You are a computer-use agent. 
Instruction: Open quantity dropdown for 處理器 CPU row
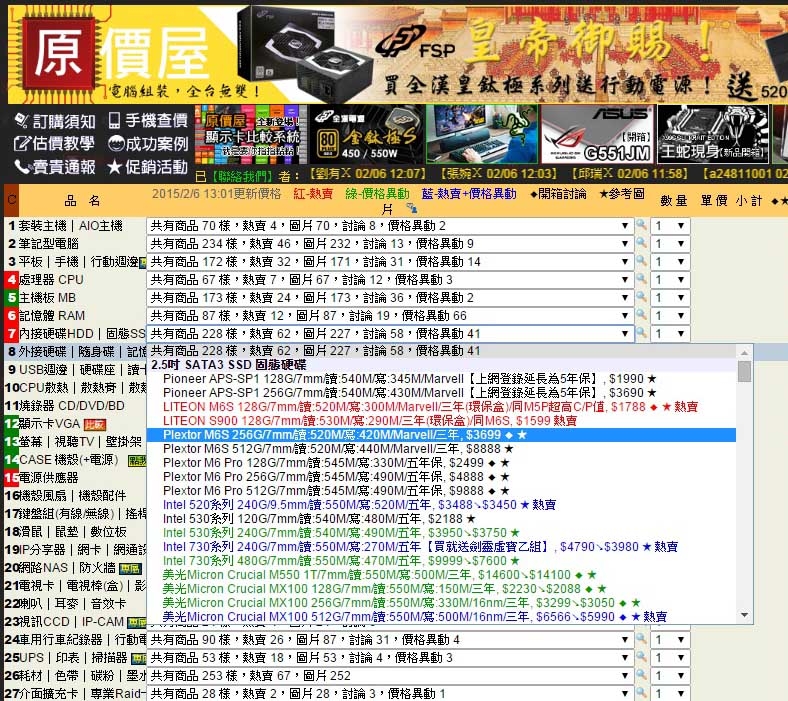pos(670,280)
